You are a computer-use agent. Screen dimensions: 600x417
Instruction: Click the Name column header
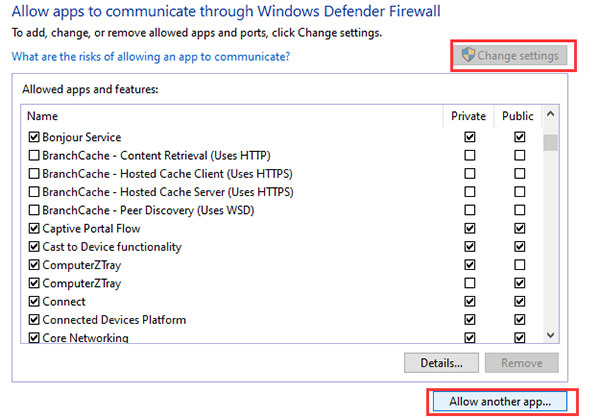coord(232,116)
